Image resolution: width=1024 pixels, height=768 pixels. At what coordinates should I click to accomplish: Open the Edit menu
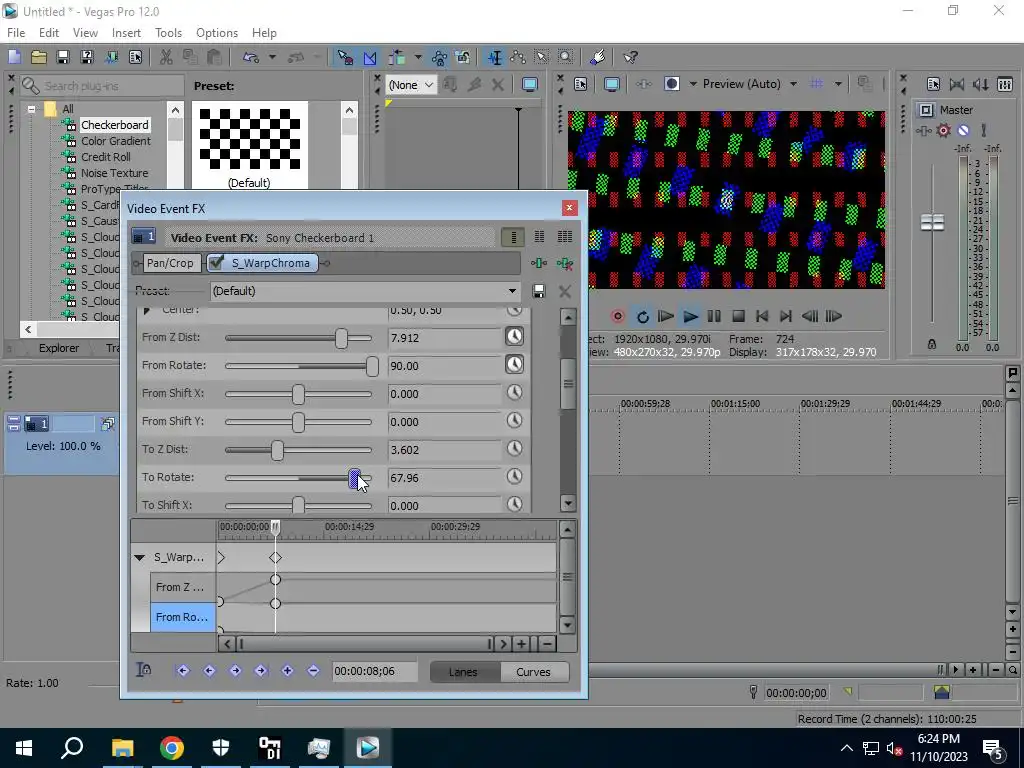[x=48, y=33]
